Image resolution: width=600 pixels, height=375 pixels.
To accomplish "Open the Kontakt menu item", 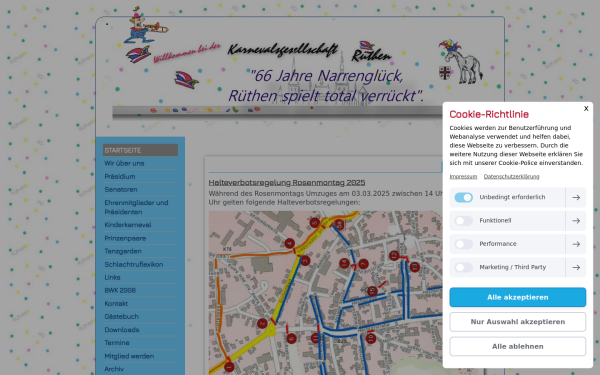I will tap(140, 303).
